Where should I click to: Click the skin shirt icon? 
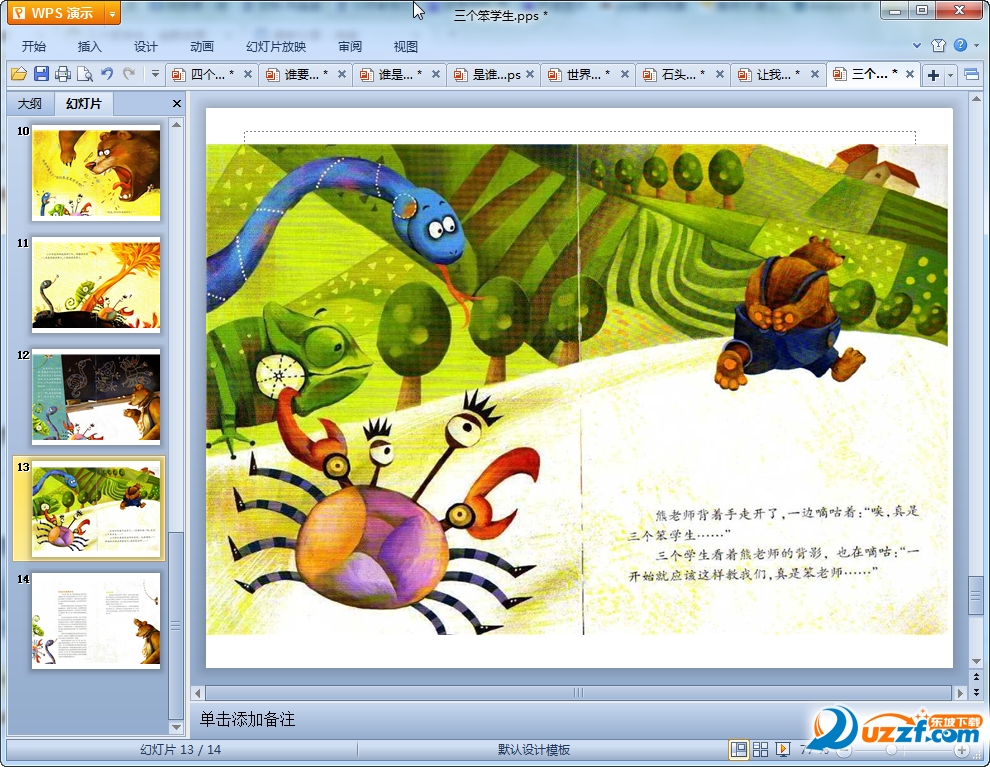click(x=938, y=45)
